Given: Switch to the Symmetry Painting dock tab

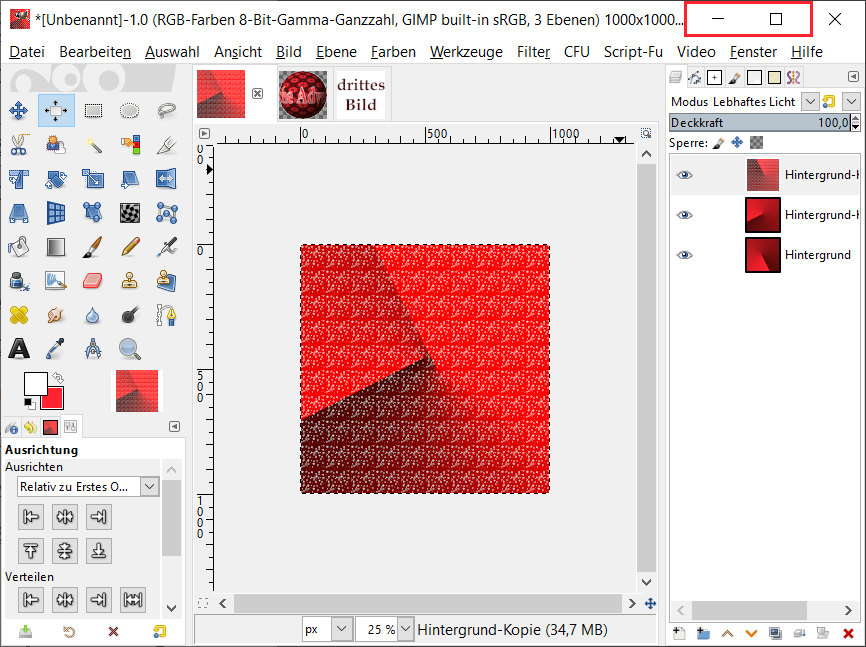Looking at the screenshot, I should click(x=794, y=77).
